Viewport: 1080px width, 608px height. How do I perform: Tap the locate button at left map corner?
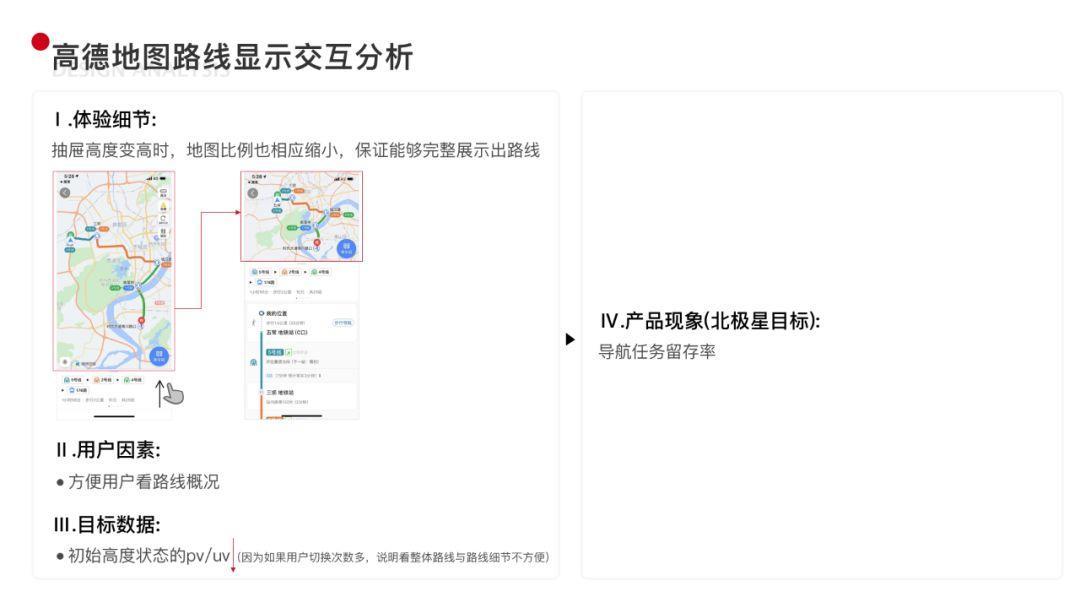coord(65,361)
